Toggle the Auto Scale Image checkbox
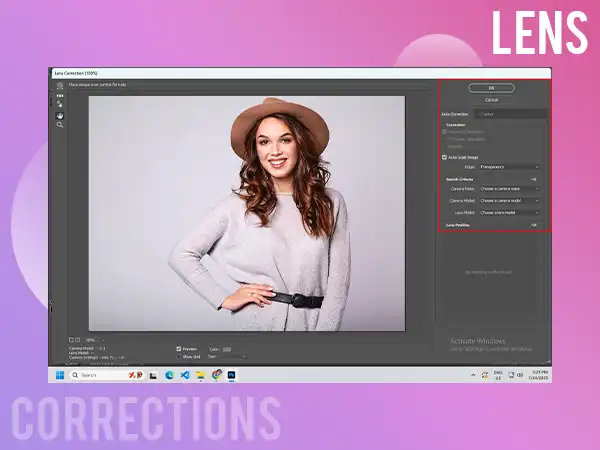 pos(444,157)
